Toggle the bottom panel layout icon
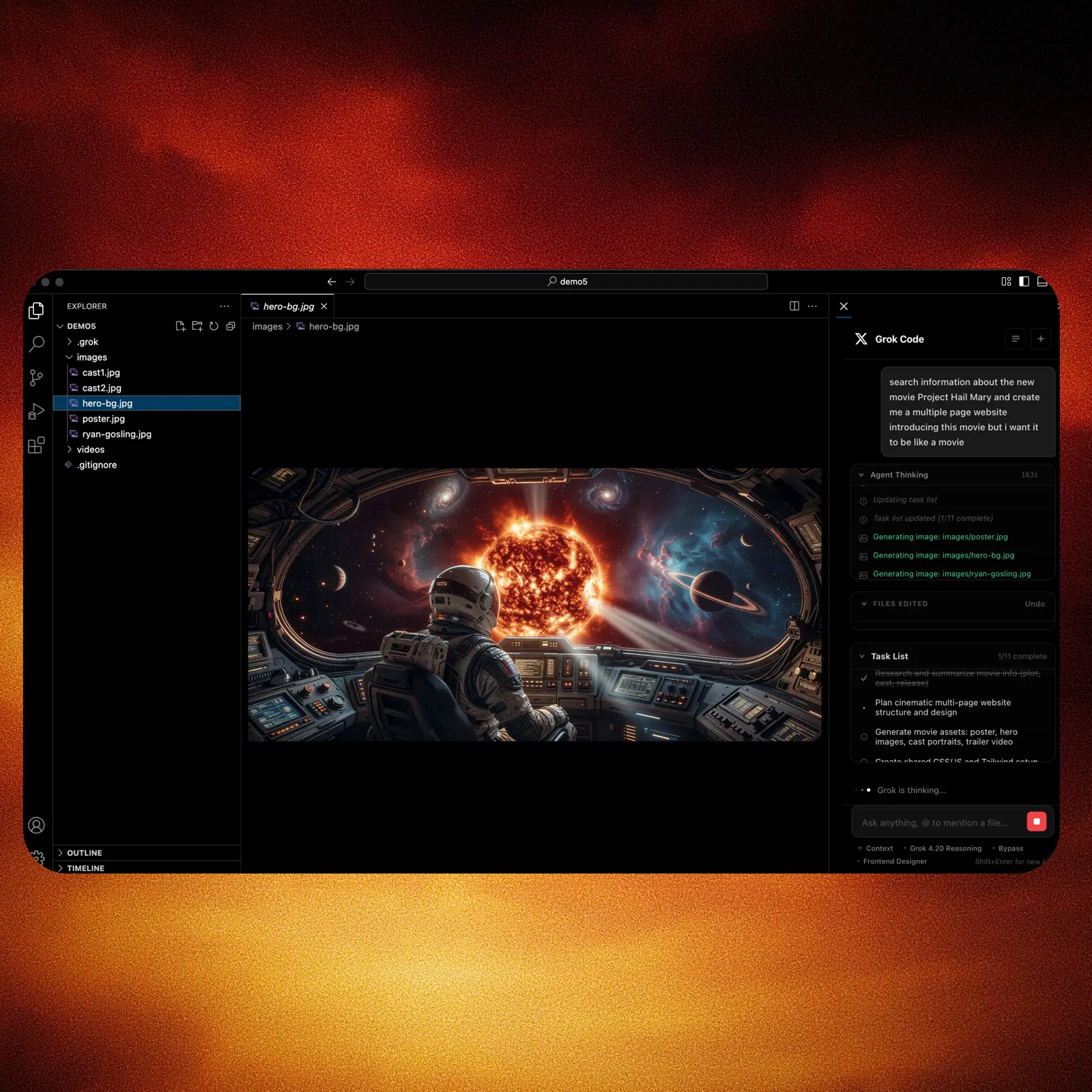Screen dimensions: 1092x1092 (1042, 281)
